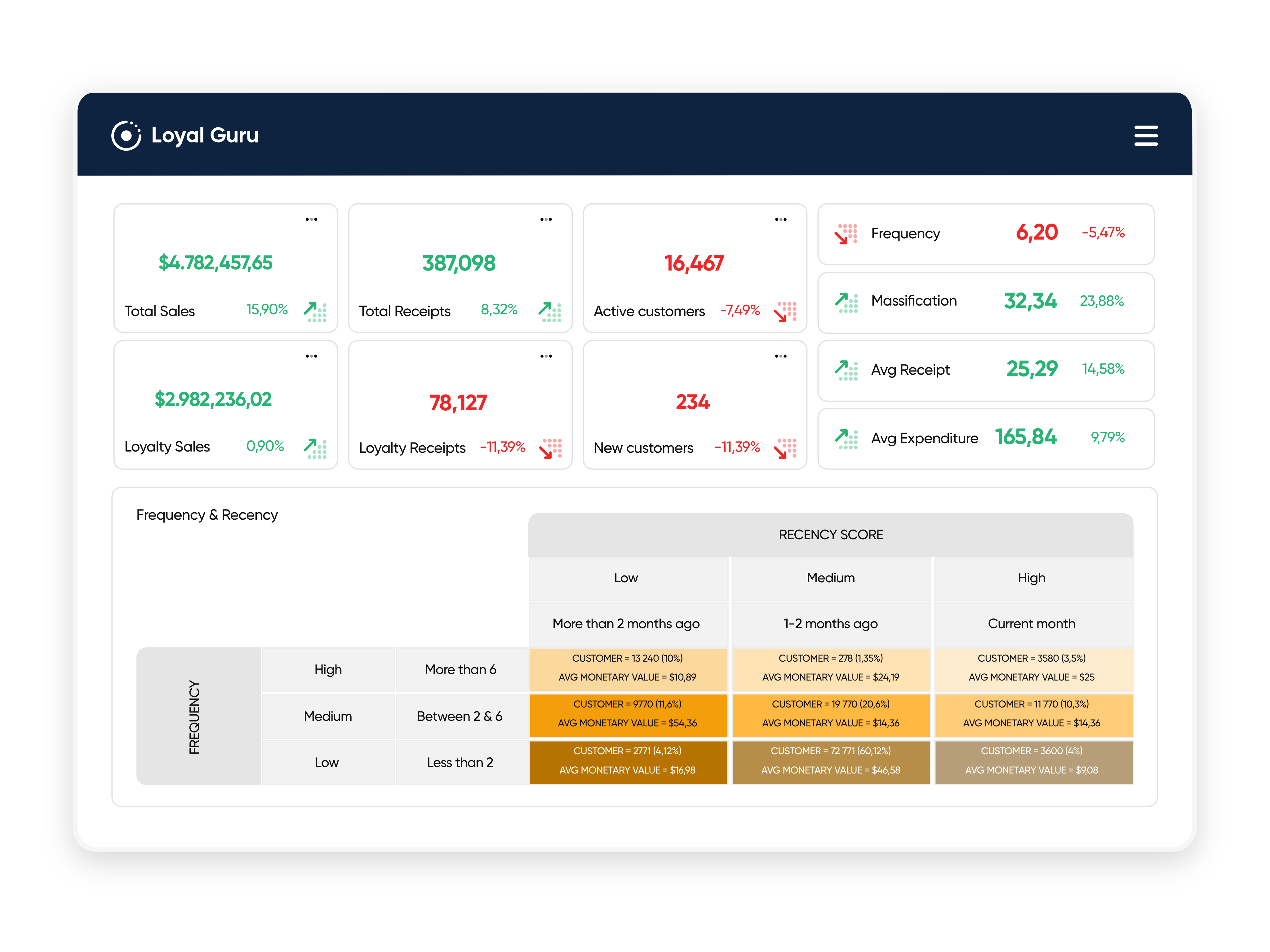Screen dimensions: 1270x952
Task: Click the Frequency & Recency panel title
Action: (207, 515)
